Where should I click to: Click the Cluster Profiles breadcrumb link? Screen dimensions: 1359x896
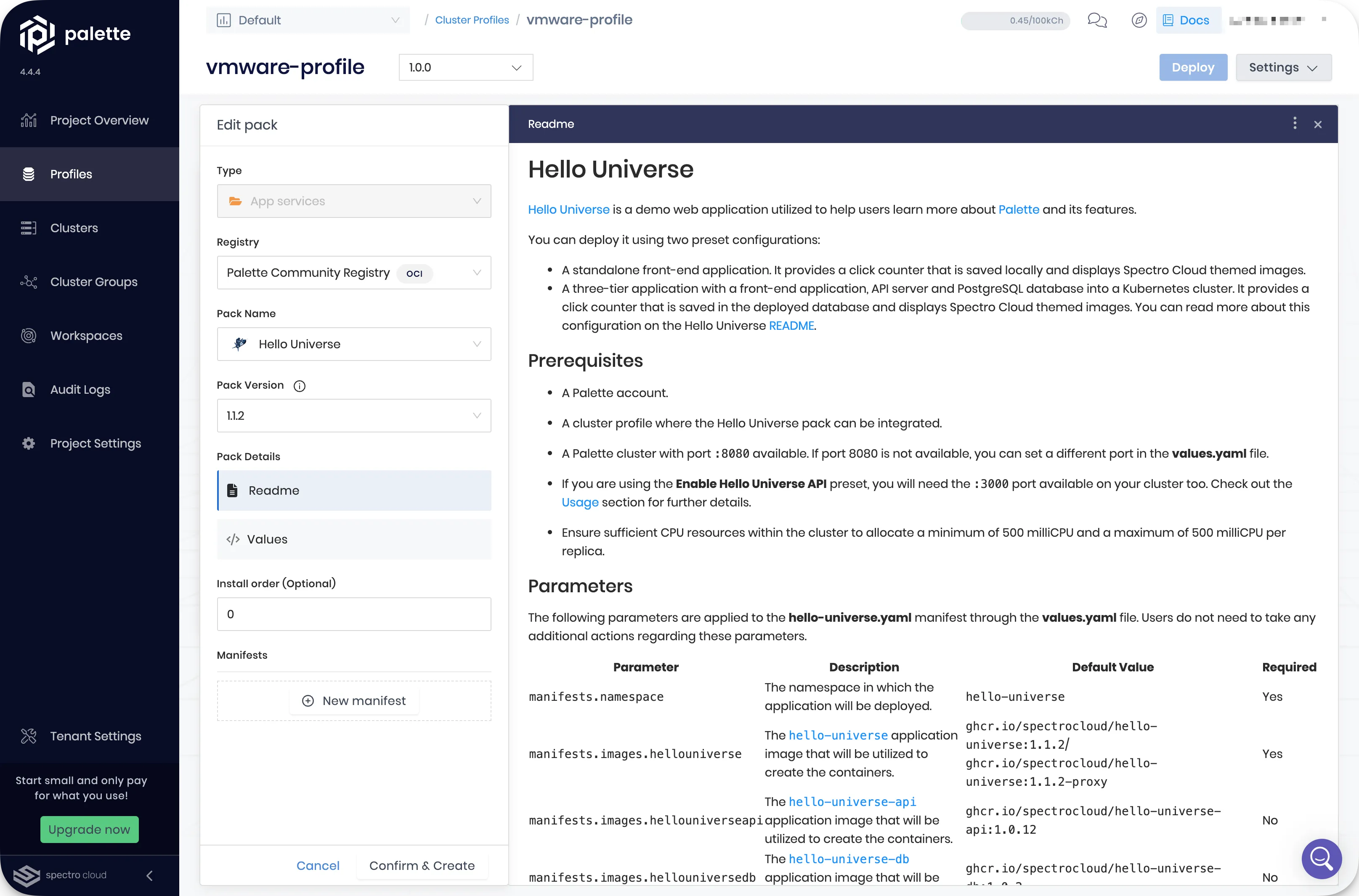point(472,20)
